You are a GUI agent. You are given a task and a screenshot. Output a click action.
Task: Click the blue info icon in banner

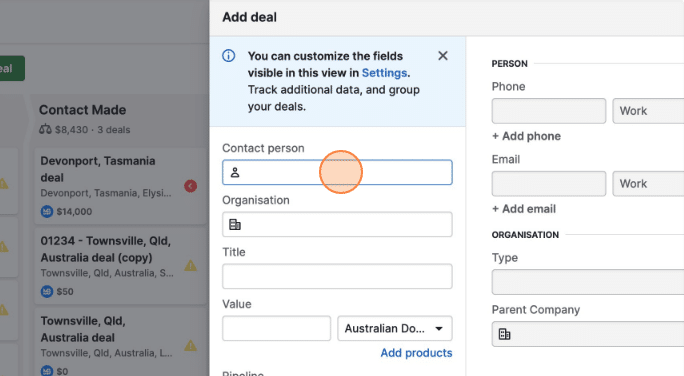[229, 56]
